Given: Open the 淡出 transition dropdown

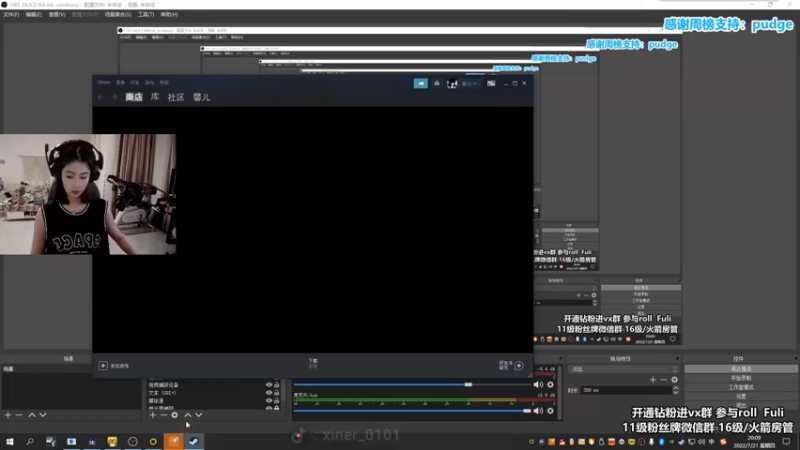Looking at the screenshot, I should point(624,369).
